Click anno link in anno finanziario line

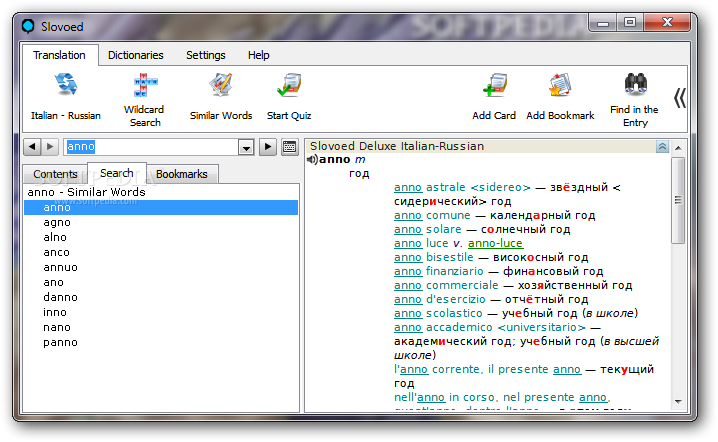tap(408, 272)
